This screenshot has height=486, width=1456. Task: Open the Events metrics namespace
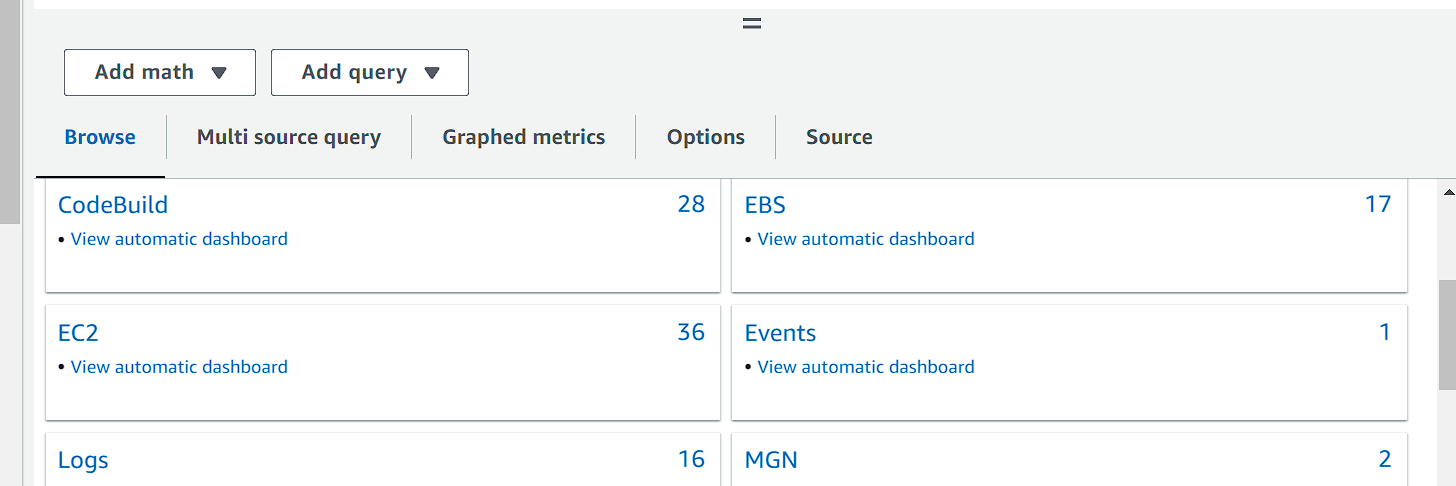(x=780, y=333)
